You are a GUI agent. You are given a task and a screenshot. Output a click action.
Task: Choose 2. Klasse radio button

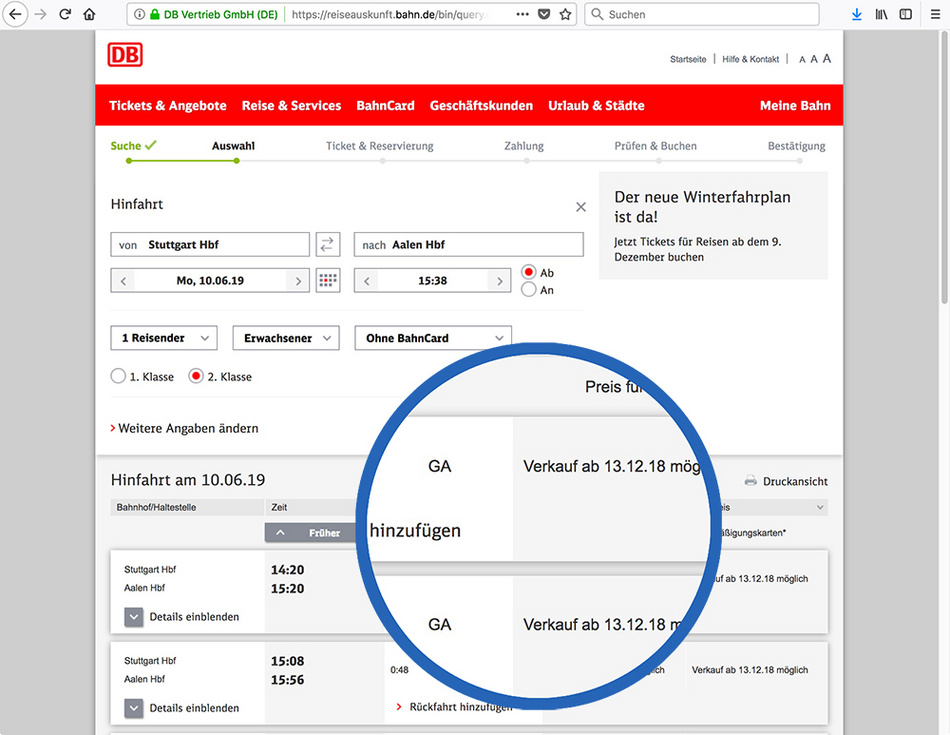pos(195,376)
